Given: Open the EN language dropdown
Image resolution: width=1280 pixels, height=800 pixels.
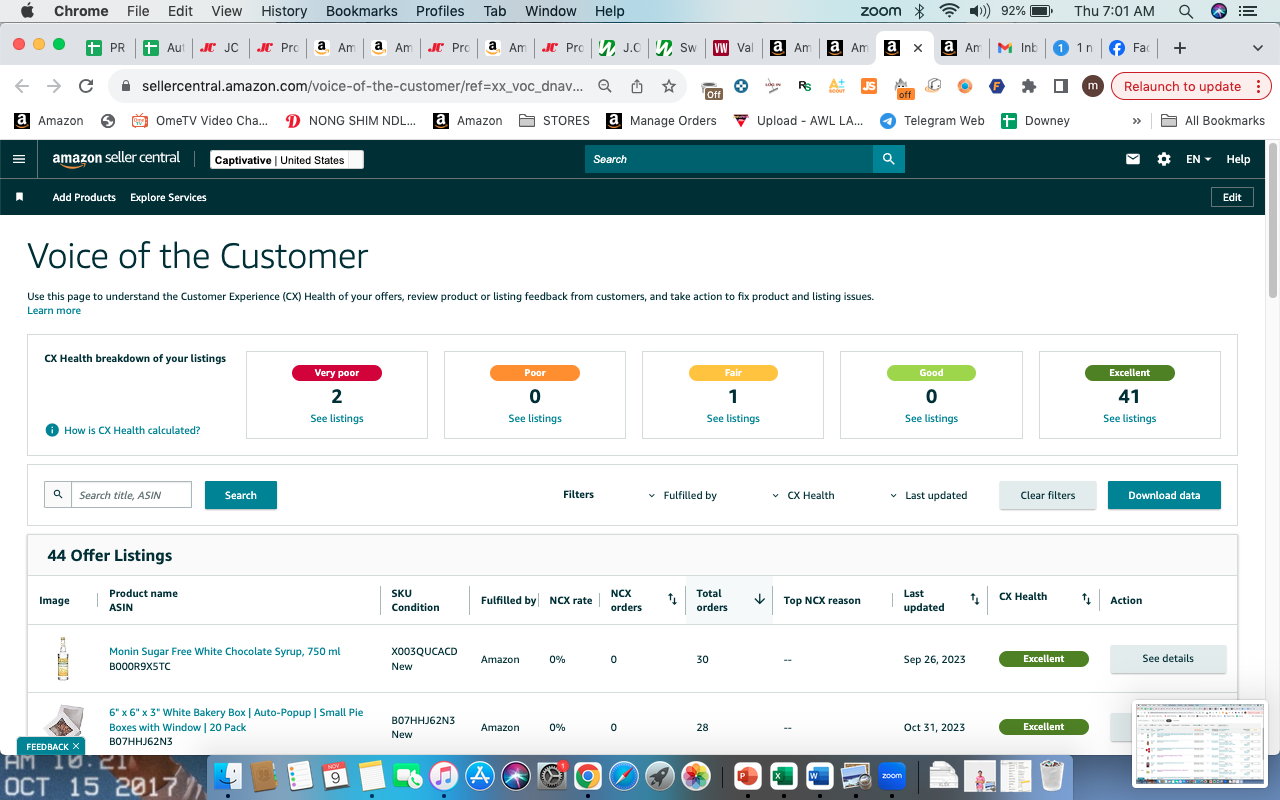Looking at the screenshot, I should click(1198, 159).
